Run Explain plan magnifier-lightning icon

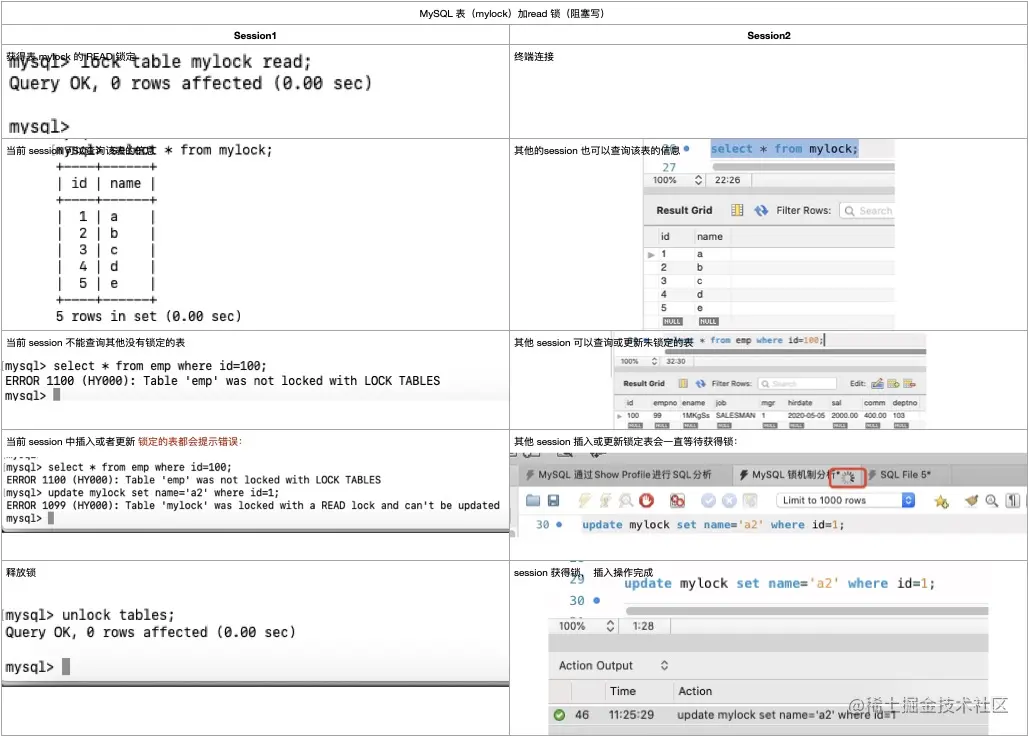626,501
